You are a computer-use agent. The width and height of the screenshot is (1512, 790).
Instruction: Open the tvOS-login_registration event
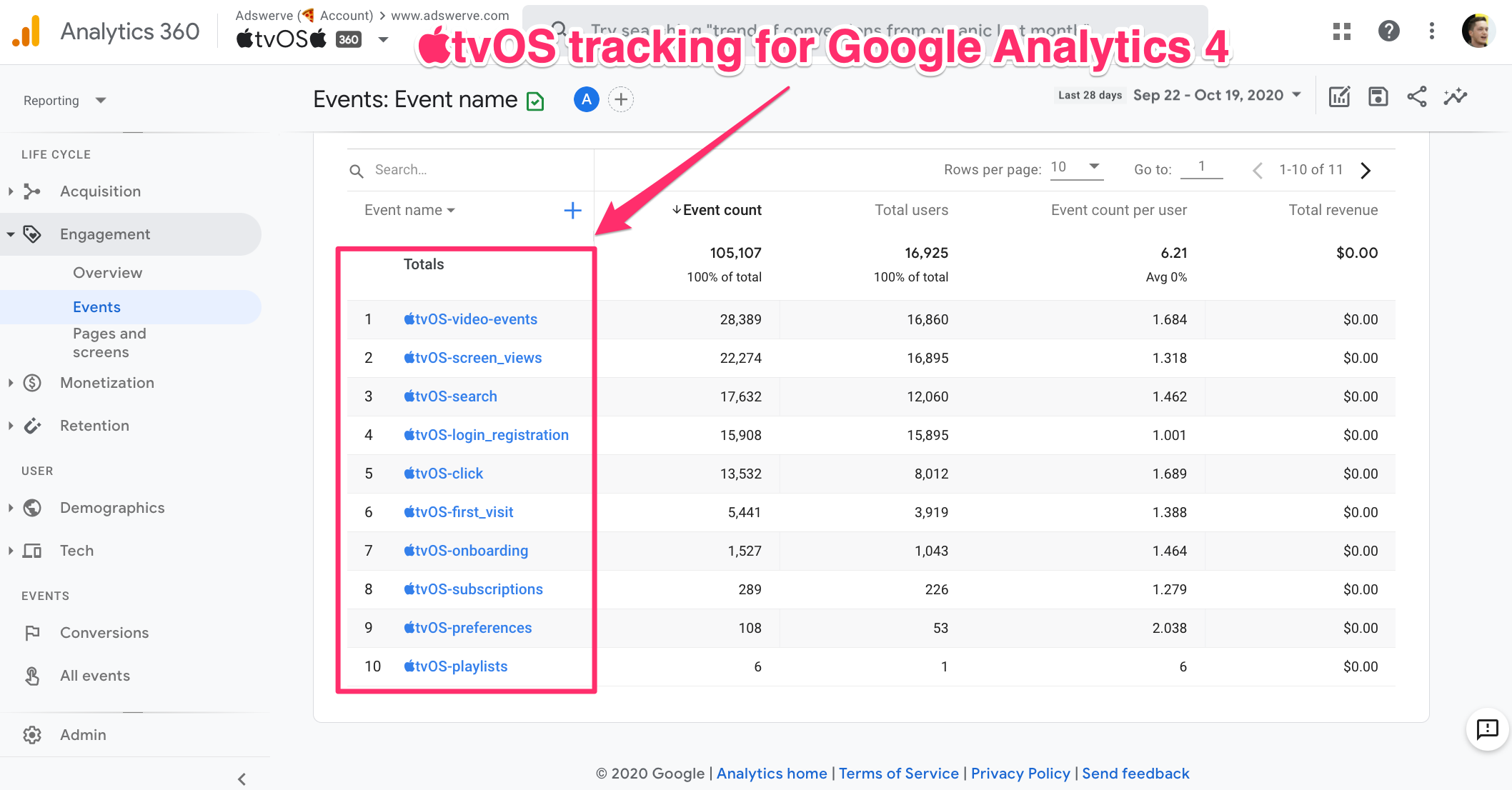tap(486, 435)
